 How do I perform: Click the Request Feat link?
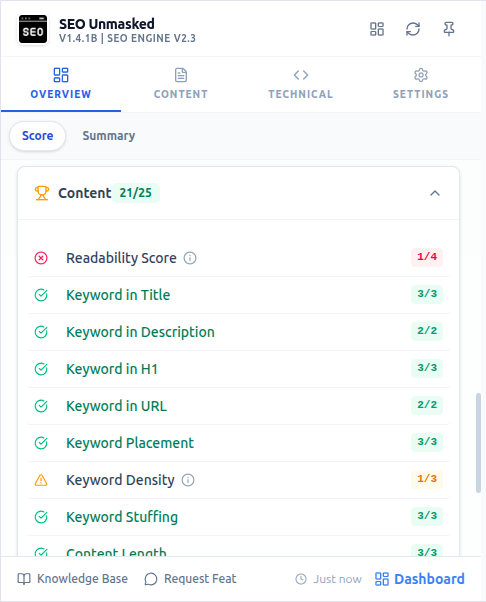click(x=190, y=579)
